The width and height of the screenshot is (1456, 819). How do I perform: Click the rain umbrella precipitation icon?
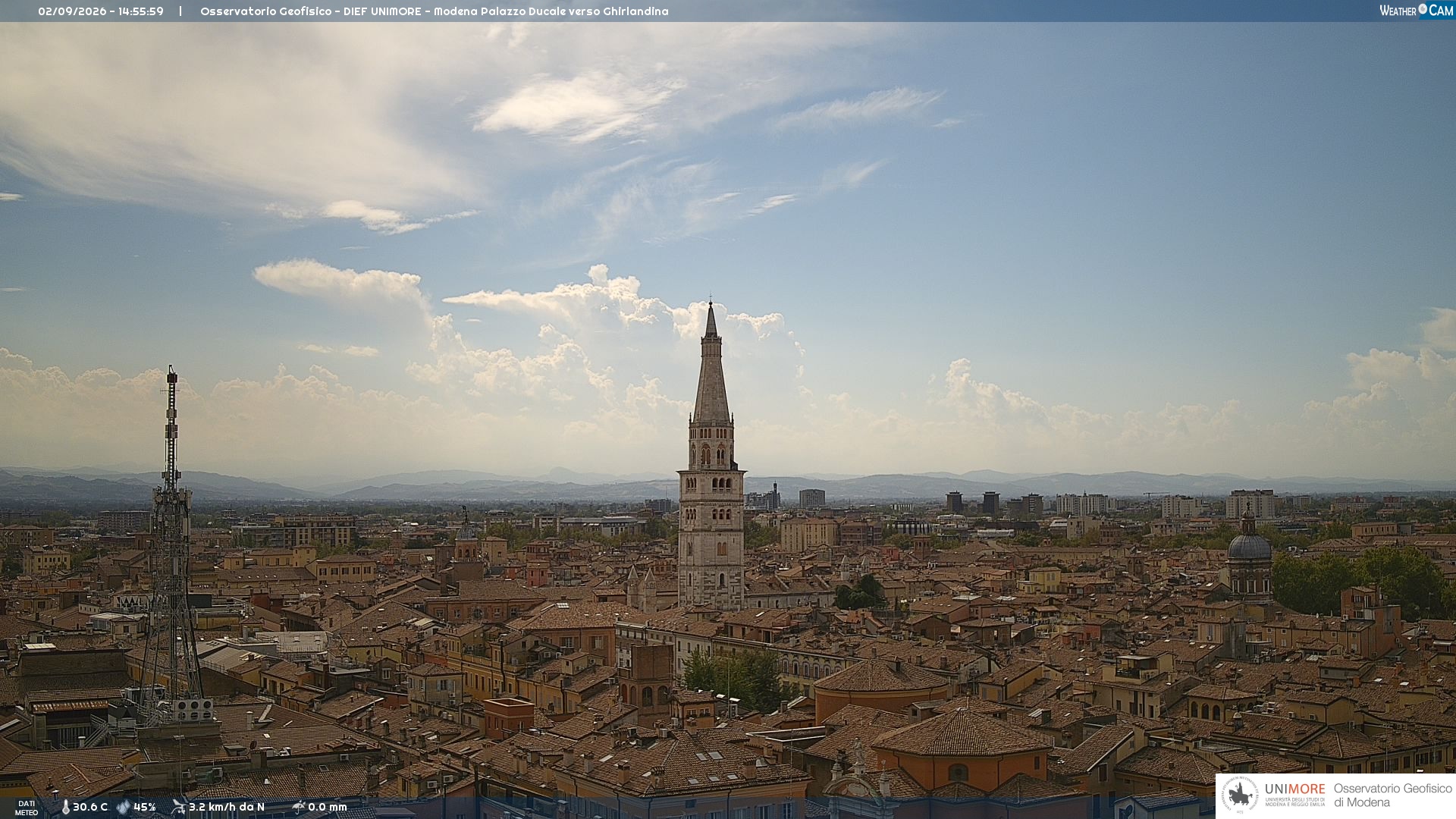pos(298,807)
